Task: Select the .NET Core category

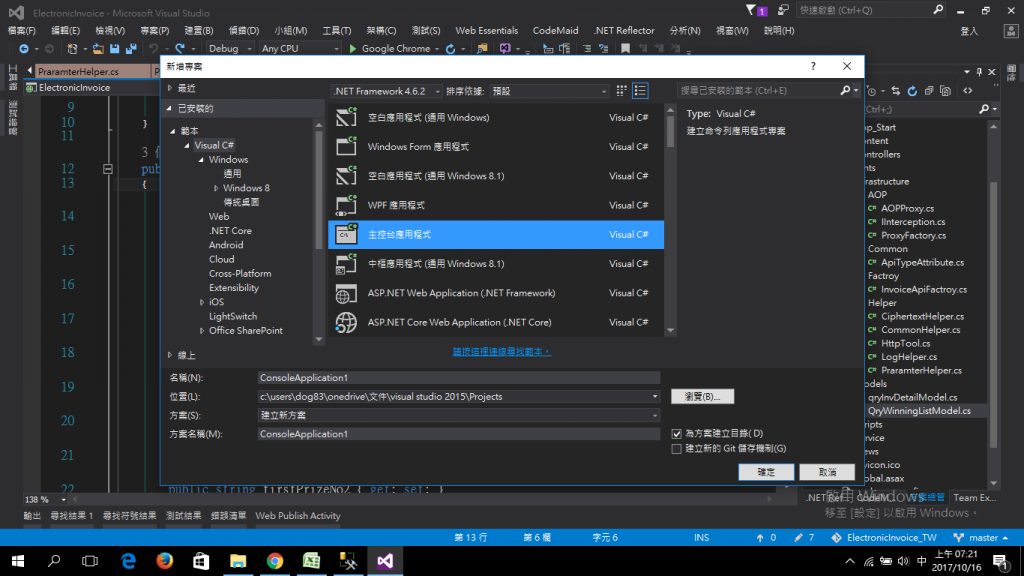Action: 230,231
